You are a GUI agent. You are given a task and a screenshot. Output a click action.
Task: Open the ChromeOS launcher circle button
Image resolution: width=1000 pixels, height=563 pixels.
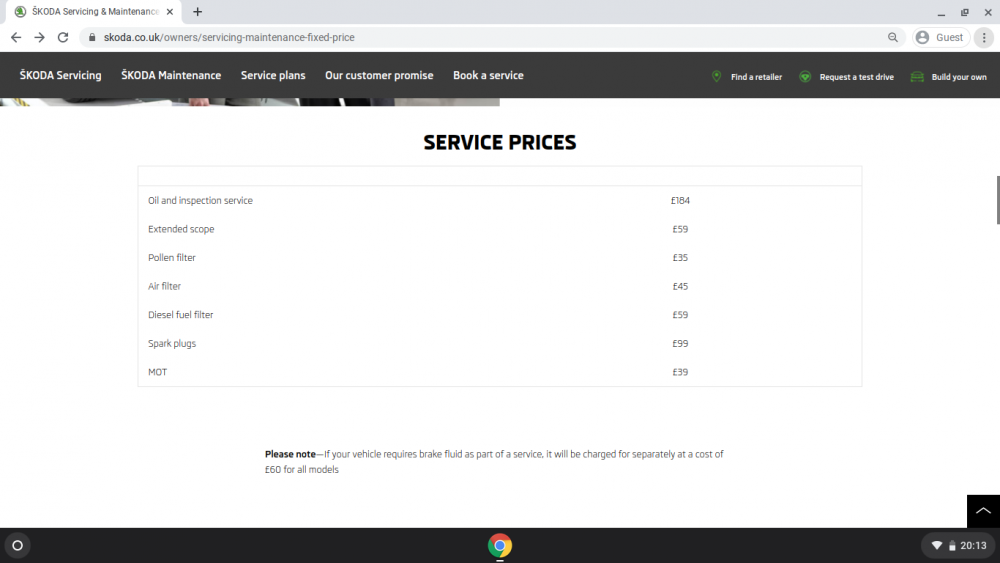pos(18,545)
